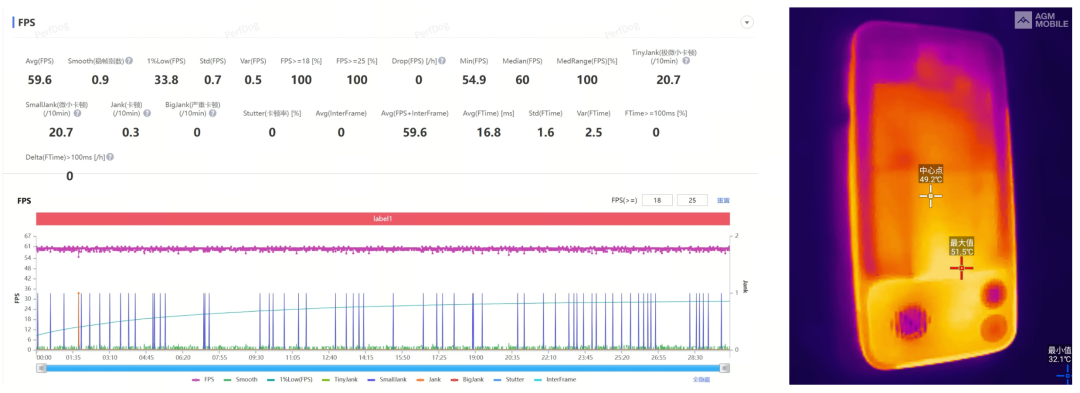Click the Std(FPS) value 0.7
The image size is (1080, 393).
(x=213, y=80)
